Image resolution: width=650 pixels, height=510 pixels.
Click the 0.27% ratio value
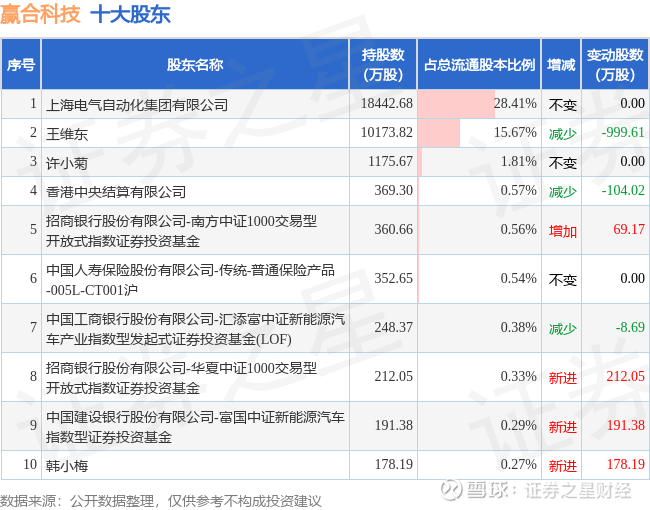click(x=519, y=464)
